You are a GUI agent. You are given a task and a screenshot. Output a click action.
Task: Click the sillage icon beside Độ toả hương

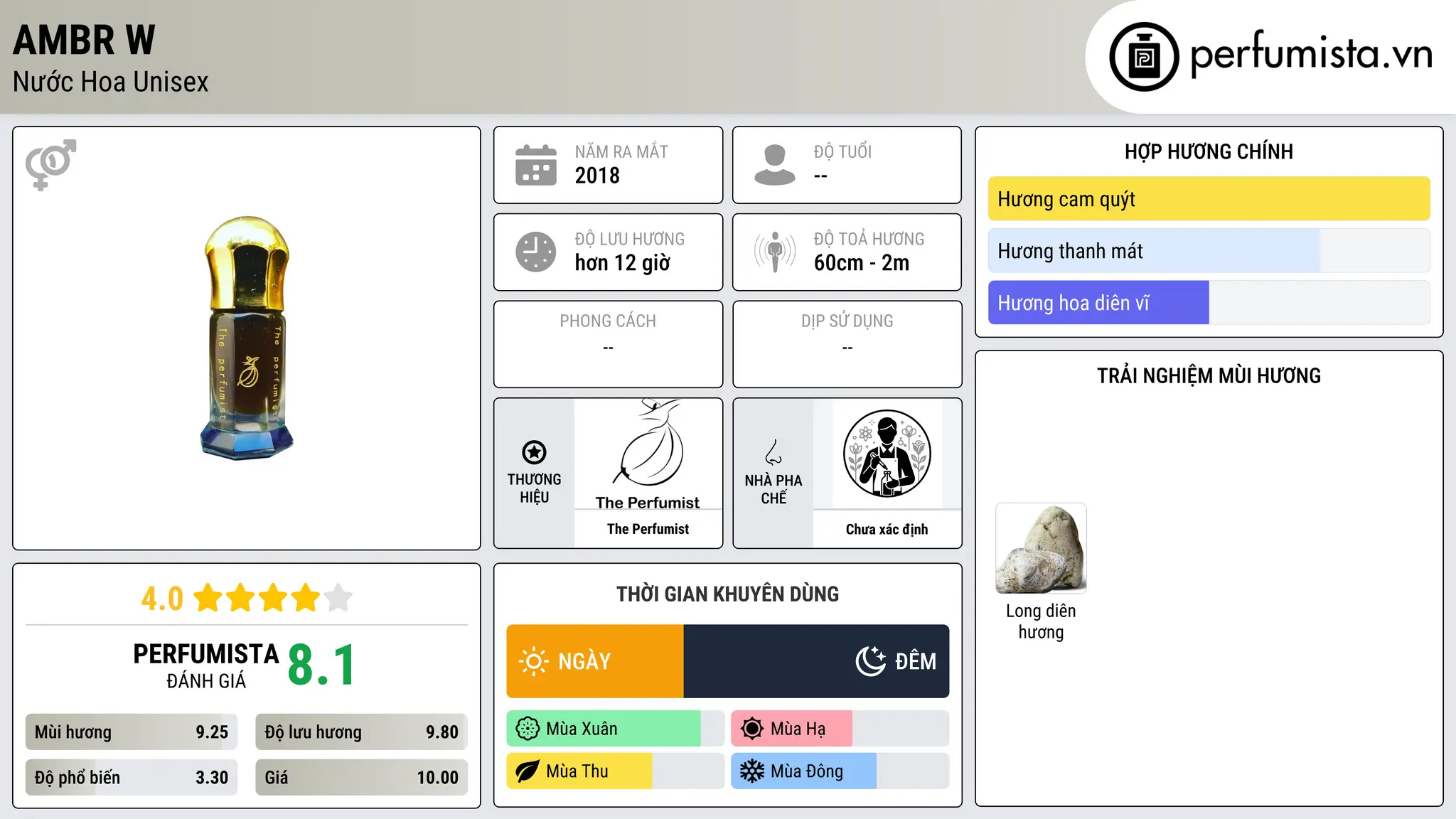[x=775, y=252]
